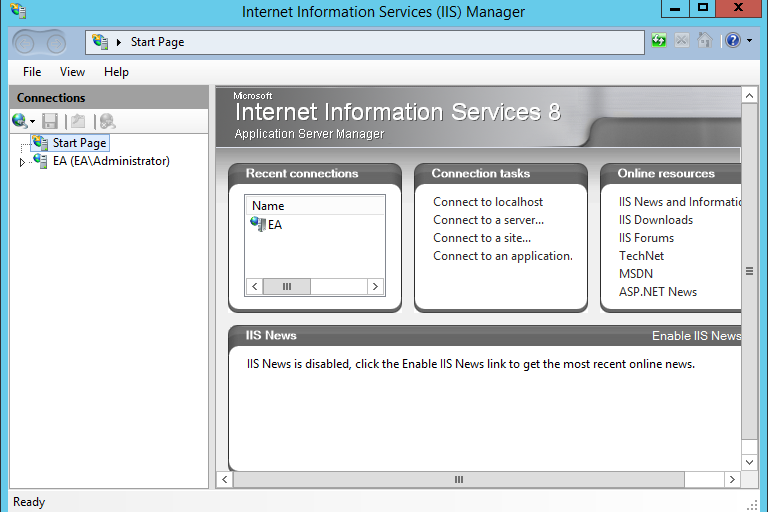Click the main horizontal scrollbar thumb

(458, 480)
